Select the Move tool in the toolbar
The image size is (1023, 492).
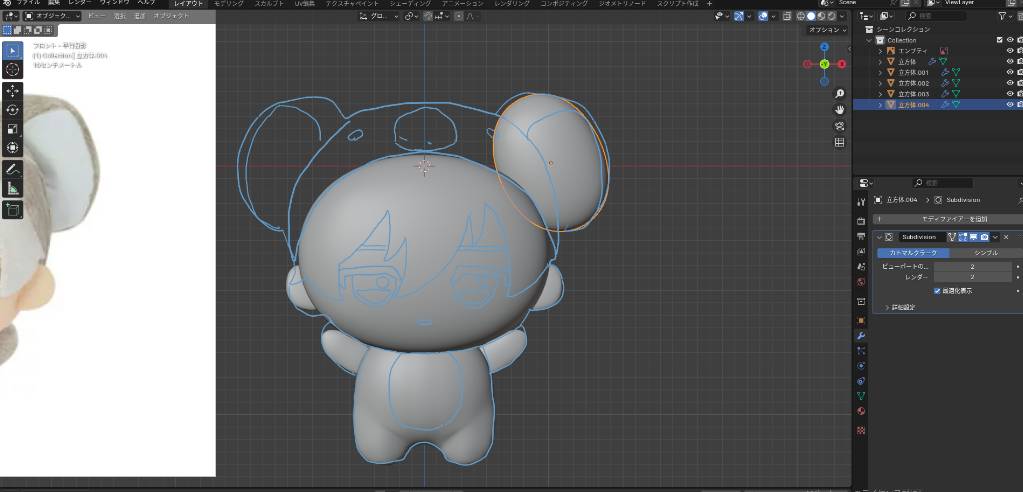pos(13,90)
